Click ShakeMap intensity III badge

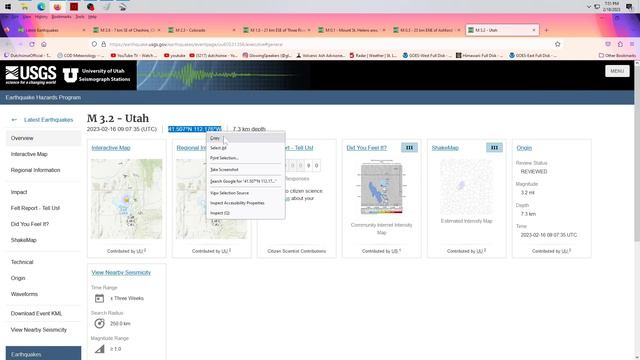494,148
